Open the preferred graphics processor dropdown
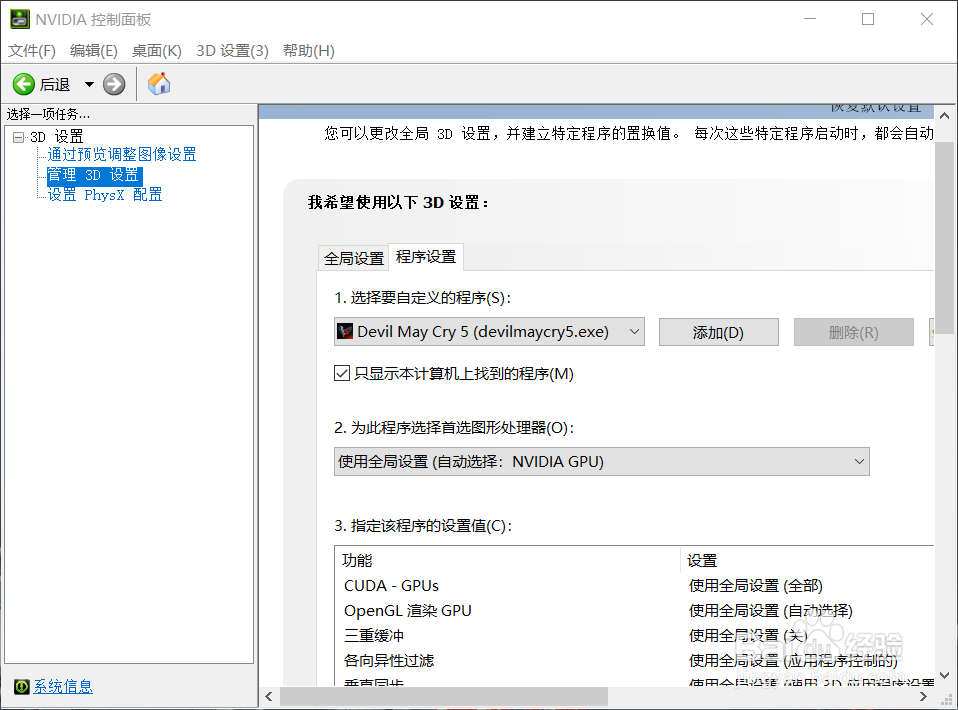The height and width of the screenshot is (710, 958). tap(601, 461)
